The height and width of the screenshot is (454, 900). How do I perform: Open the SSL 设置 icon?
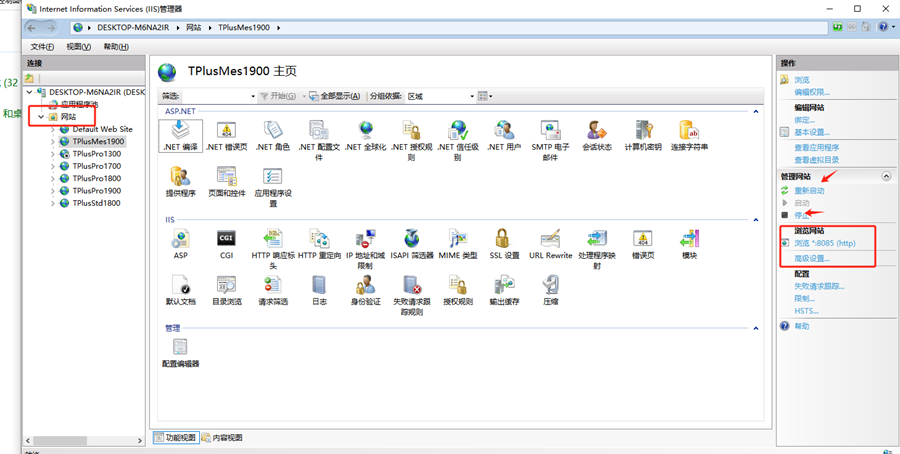504,243
